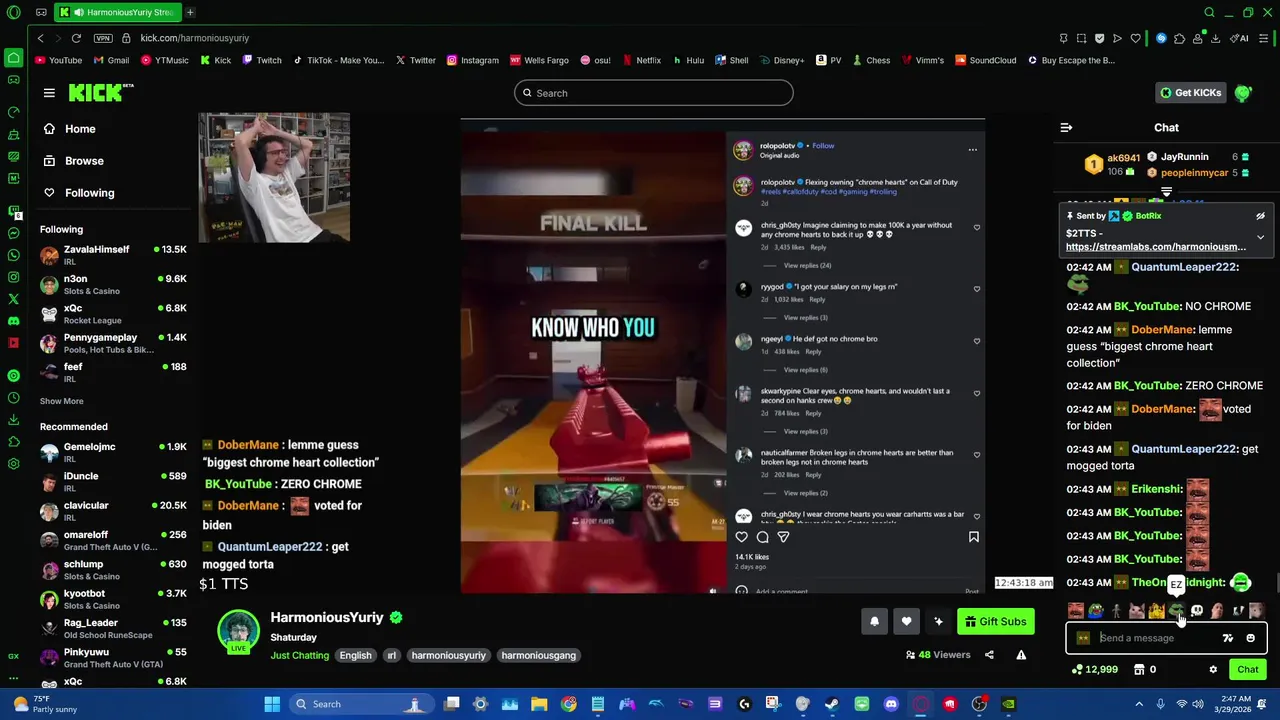Viewport: 1280px width, 720px height.
Task: Report stream with the warning triangle icon
Action: tap(1021, 655)
